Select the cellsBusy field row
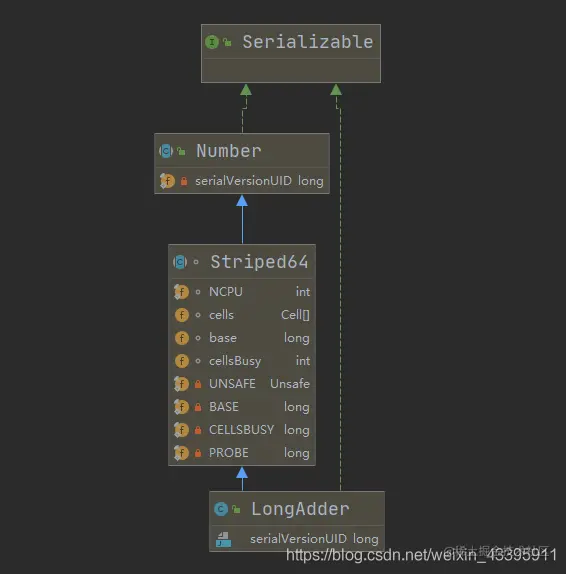This screenshot has width=566, height=574. tap(242, 361)
